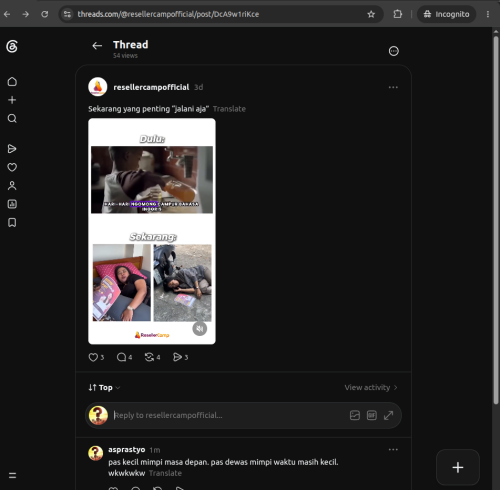Viewport: 500px width, 490px height.
Task: Open the More menu at sidebar bottom
Action: (12, 475)
